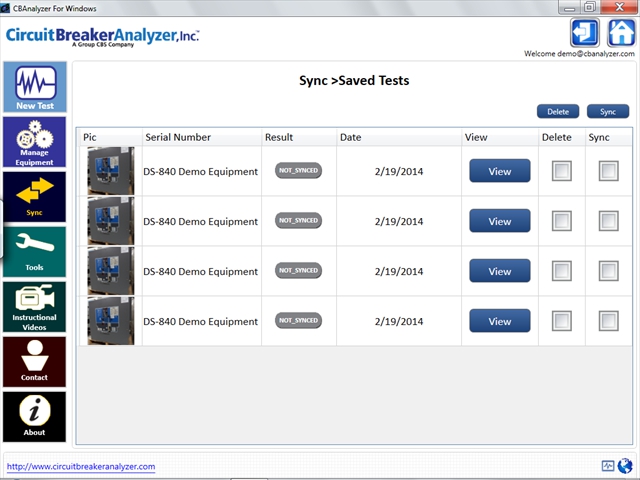This screenshot has height=480, width=640.
Task: Click NOT_SYNCED badge in first row
Action: click(298, 171)
